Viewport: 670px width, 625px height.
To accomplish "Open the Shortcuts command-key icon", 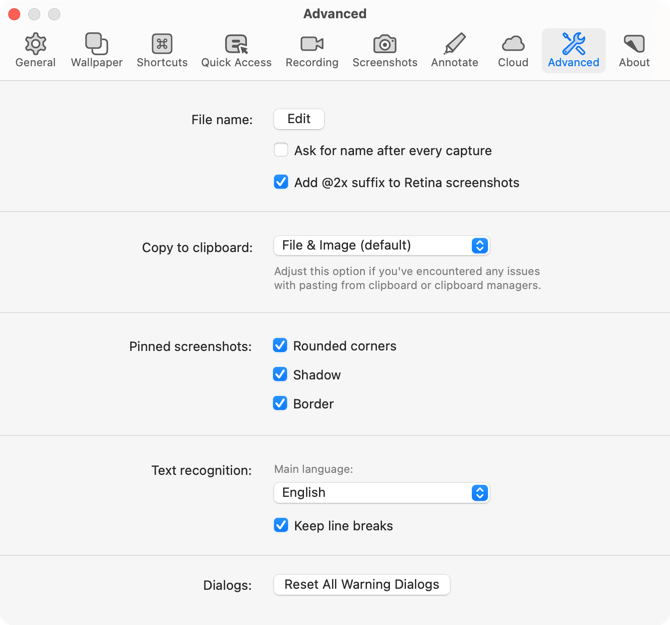I will pyautogui.click(x=162, y=44).
